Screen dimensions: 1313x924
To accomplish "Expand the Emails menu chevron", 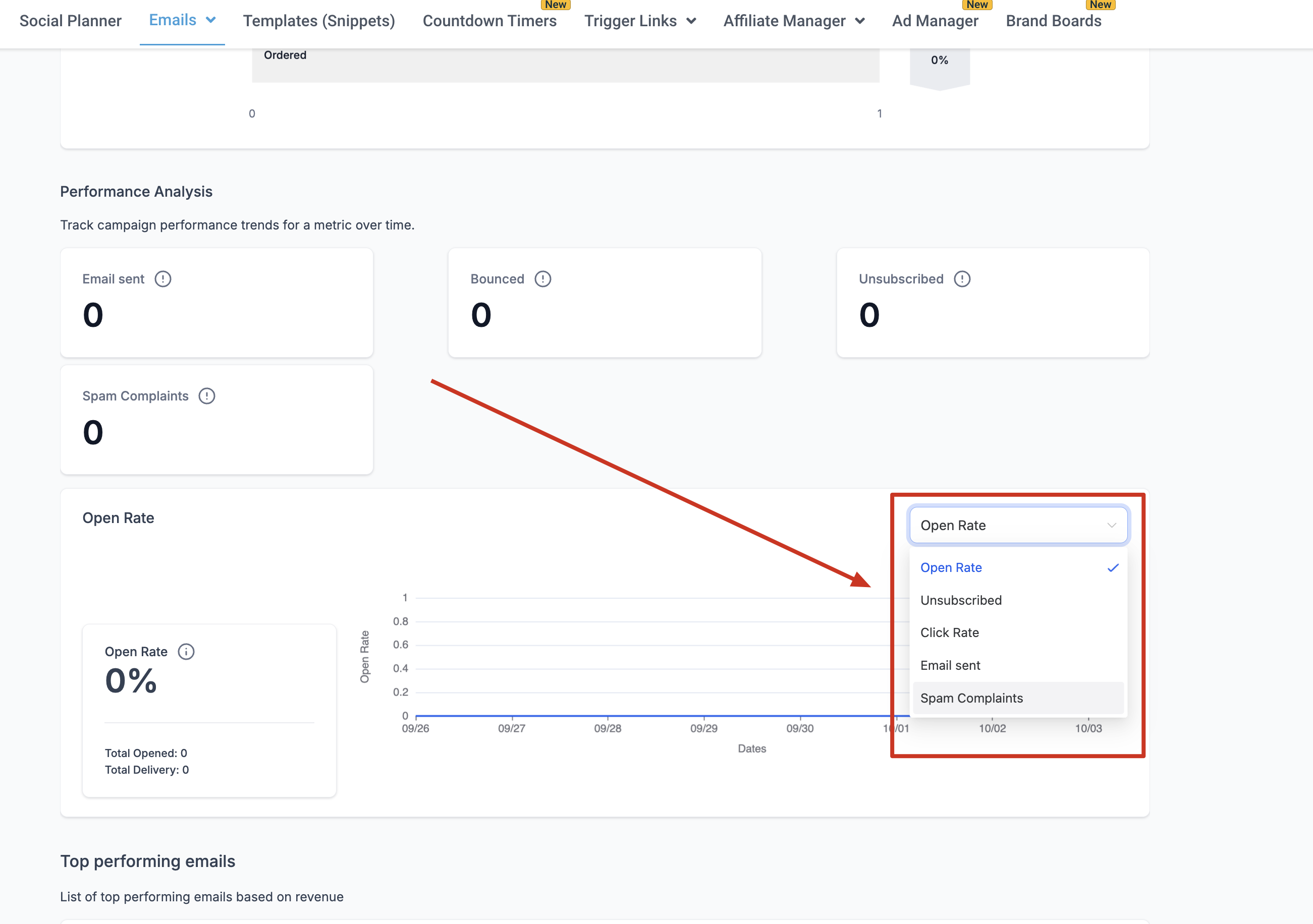I will coord(211,21).
